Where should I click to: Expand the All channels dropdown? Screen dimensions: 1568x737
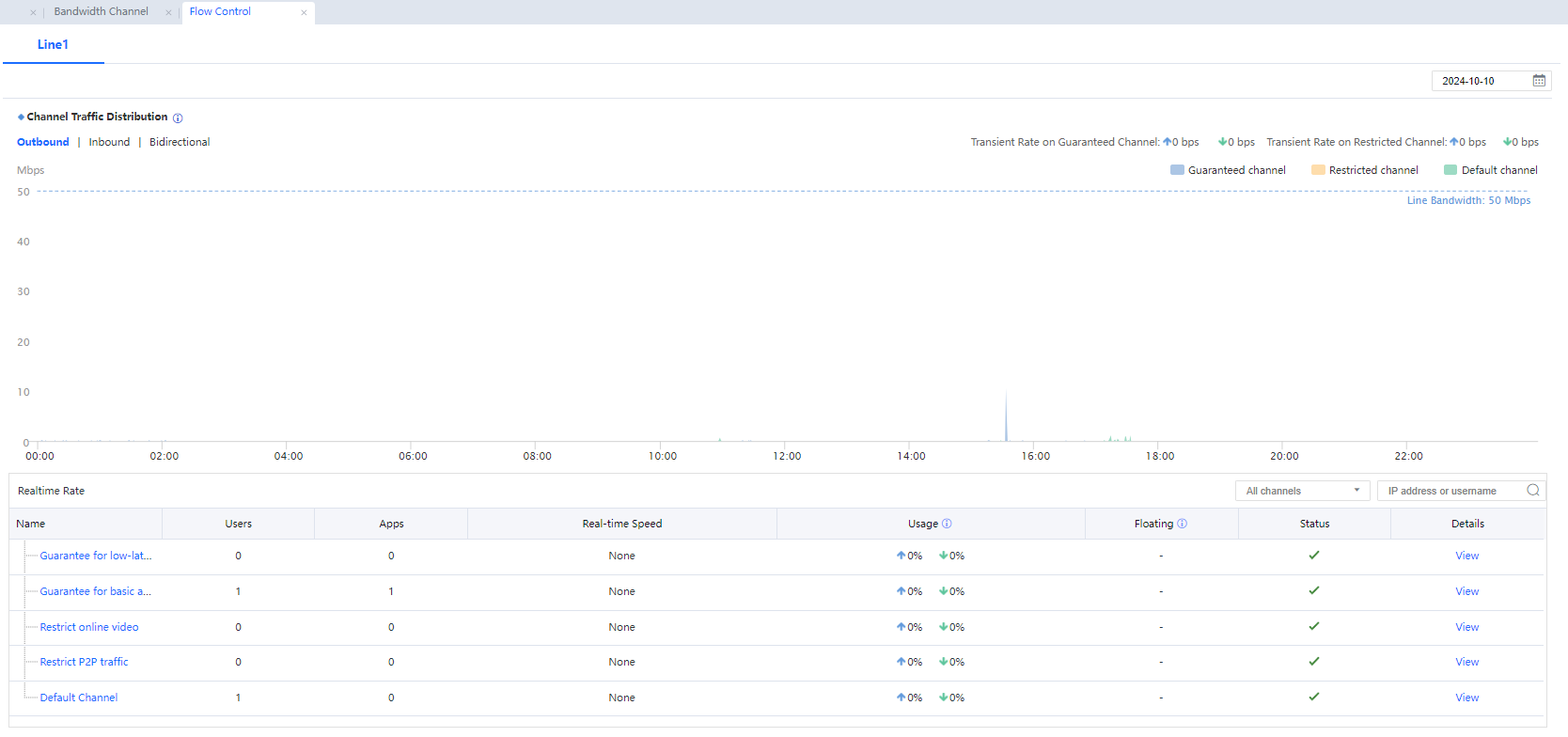tap(1303, 491)
